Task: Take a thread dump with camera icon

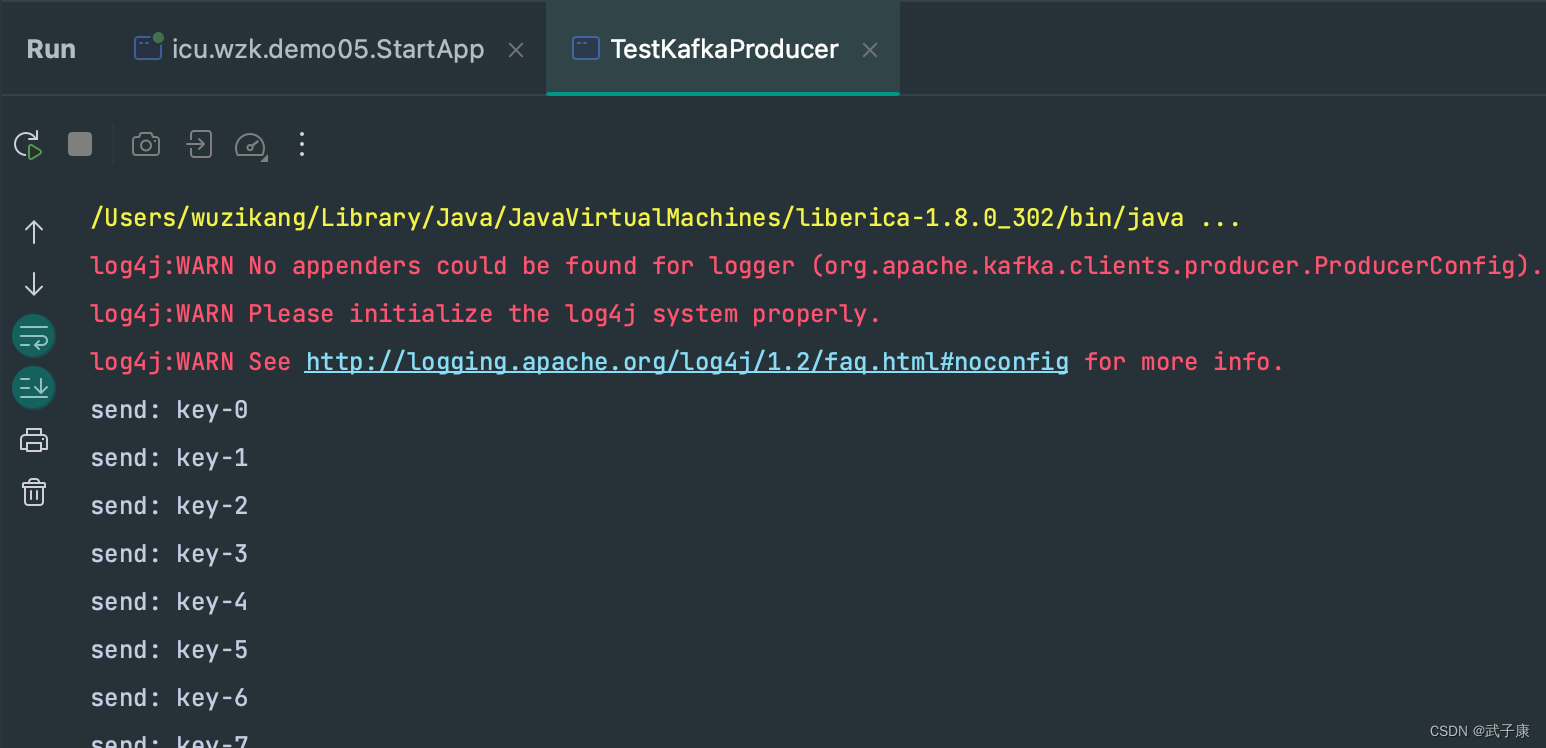Action: click(146, 145)
